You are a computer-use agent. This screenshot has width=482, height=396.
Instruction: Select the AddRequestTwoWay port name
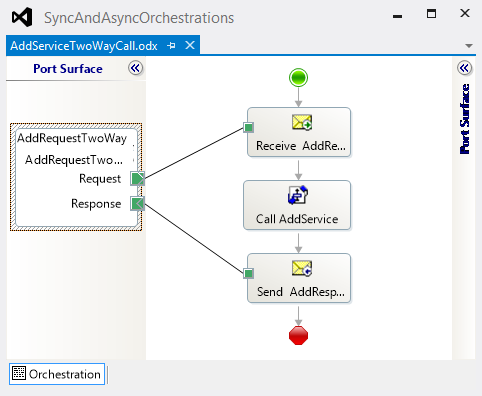pyautogui.click(x=72, y=138)
